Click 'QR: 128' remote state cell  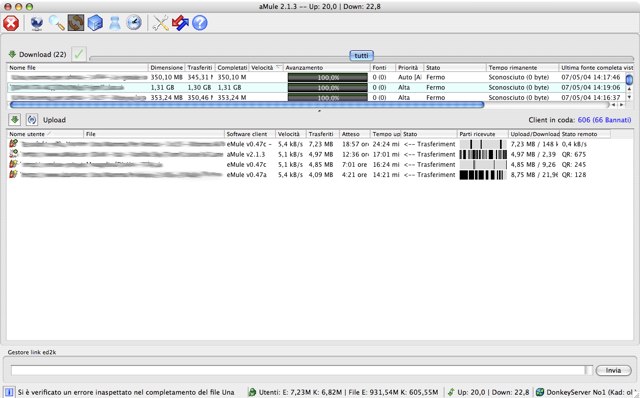[x=573, y=174]
